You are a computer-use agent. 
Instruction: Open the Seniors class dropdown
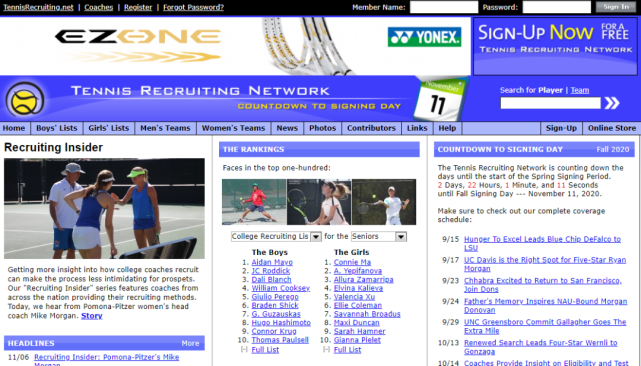tap(379, 236)
